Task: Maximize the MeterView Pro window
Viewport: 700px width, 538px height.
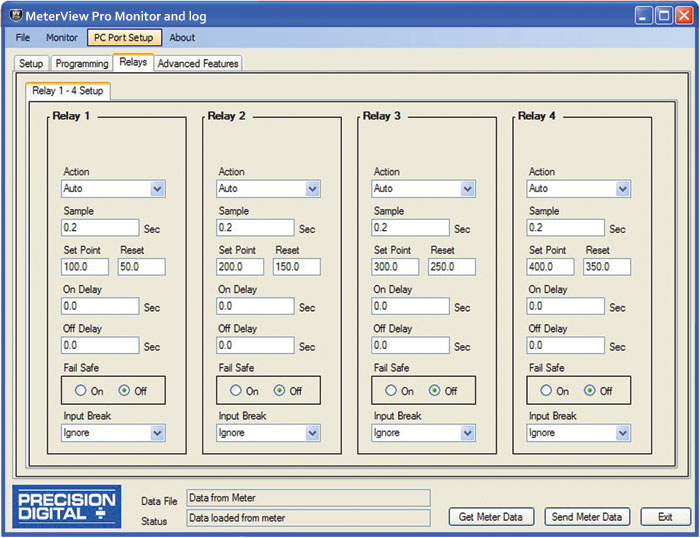Action: point(664,16)
